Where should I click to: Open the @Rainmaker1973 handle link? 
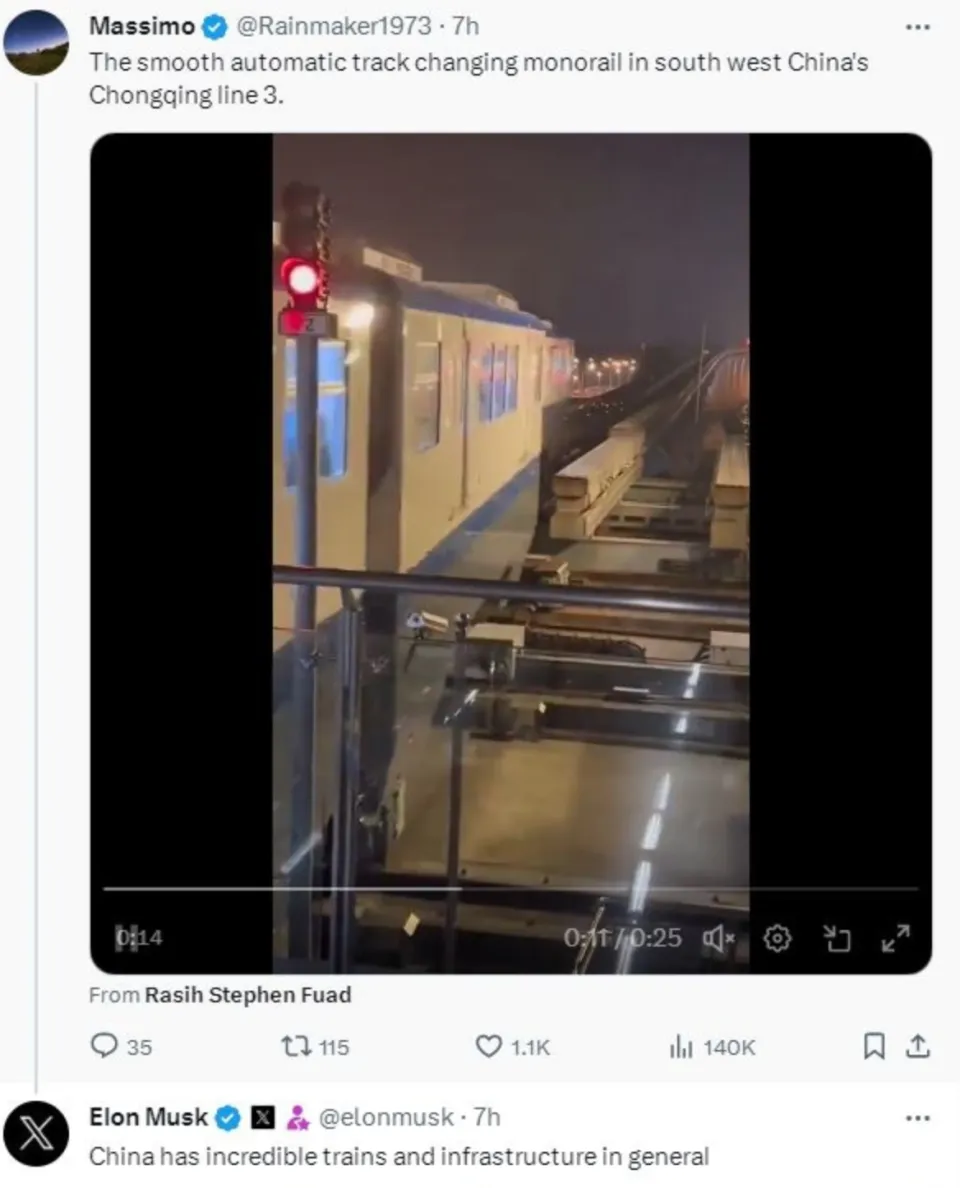(x=334, y=26)
